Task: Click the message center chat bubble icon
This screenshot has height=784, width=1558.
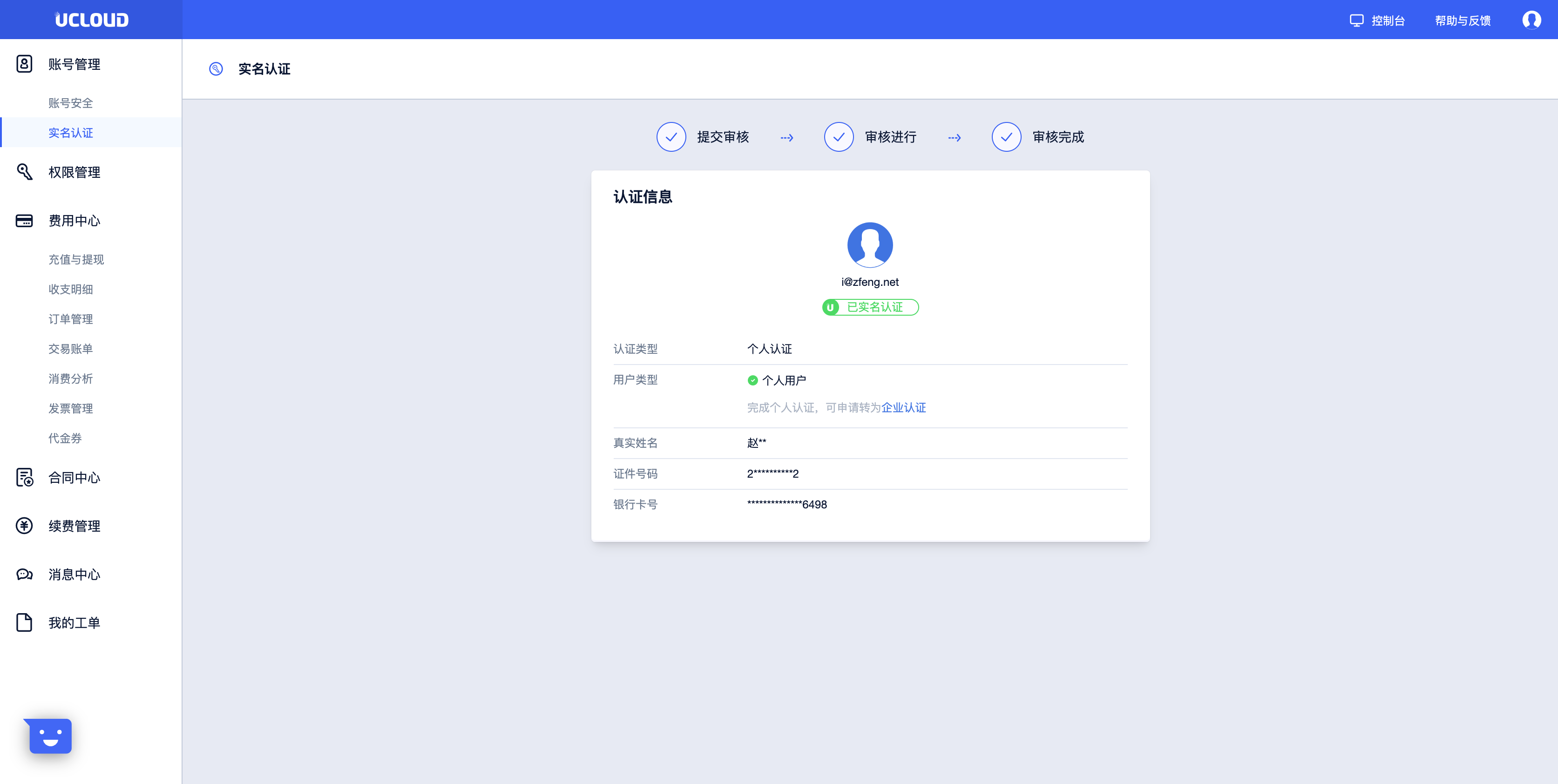Action: tap(24, 574)
